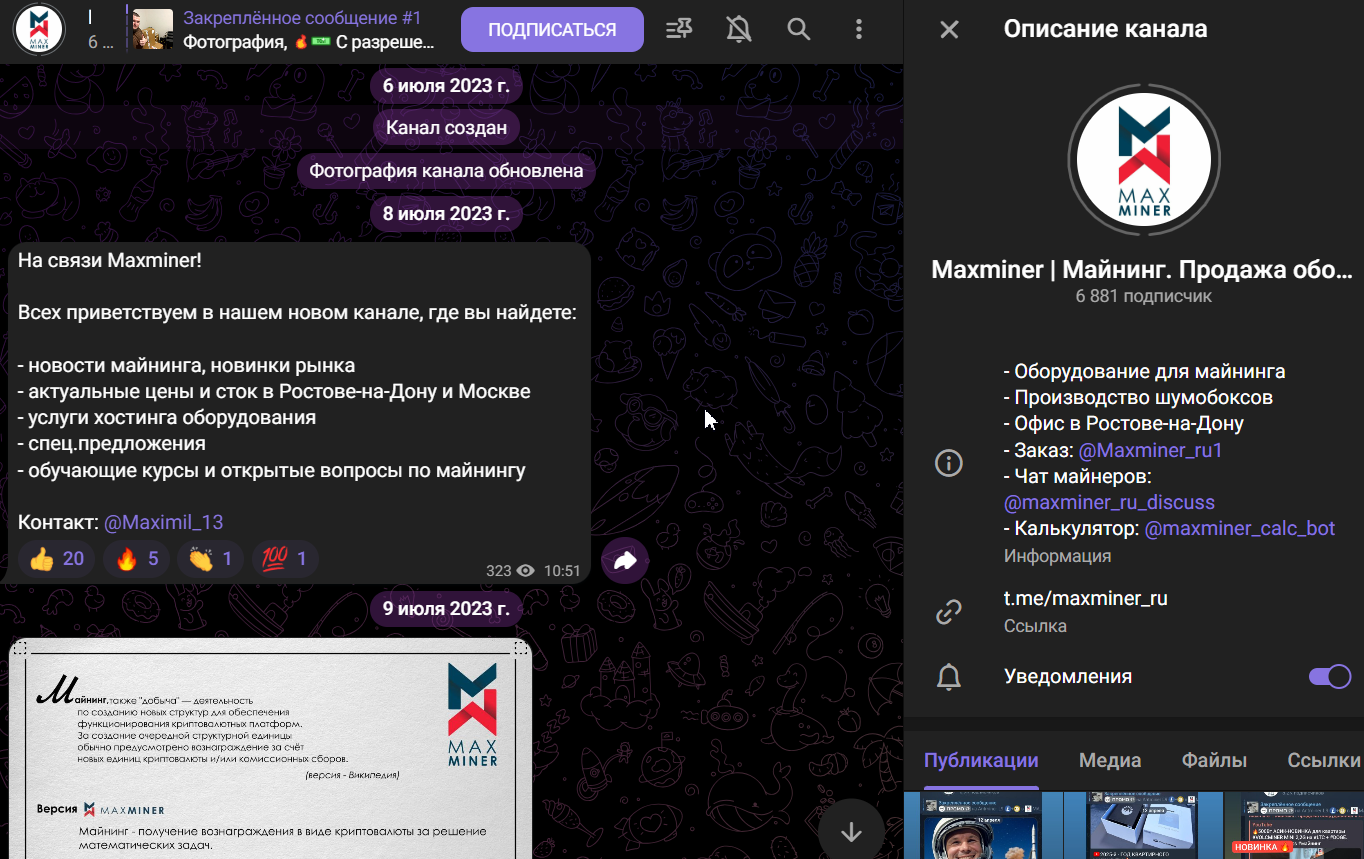This screenshot has height=859, width=1364.
Task: Click the channel title Maxminer | Майнинг
Action: tap(1142, 269)
